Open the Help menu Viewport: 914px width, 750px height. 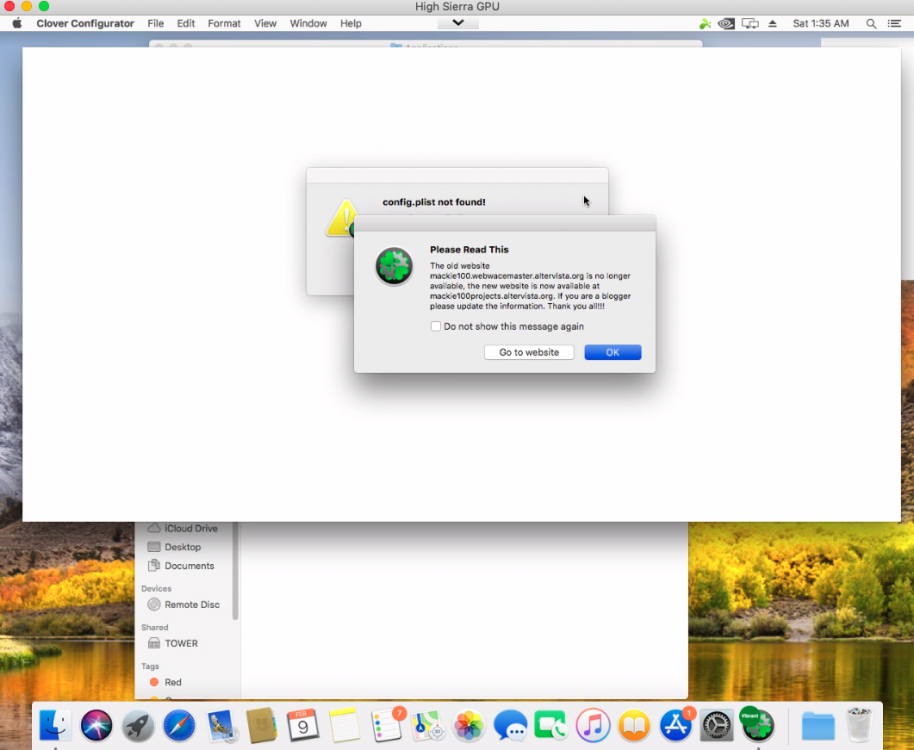pyautogui.click(x=351, y=23)
